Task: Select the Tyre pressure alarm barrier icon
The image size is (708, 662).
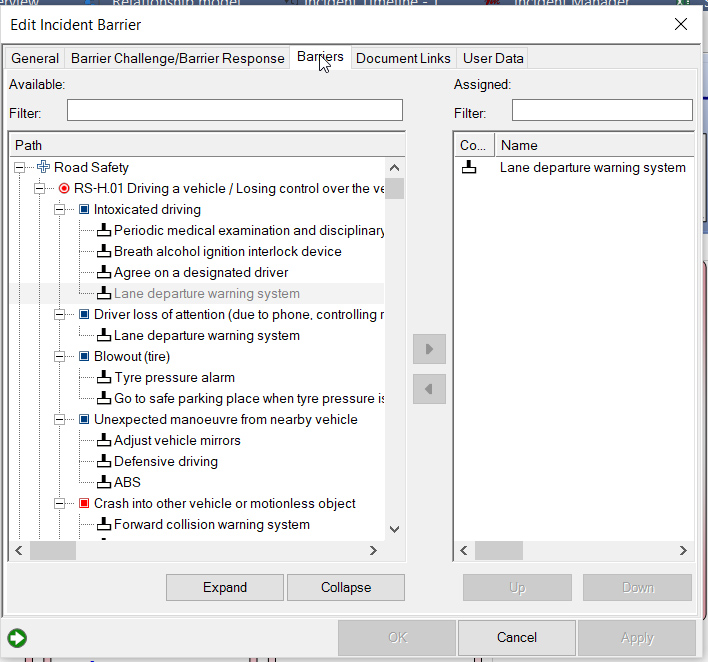Action: [105, 378]
